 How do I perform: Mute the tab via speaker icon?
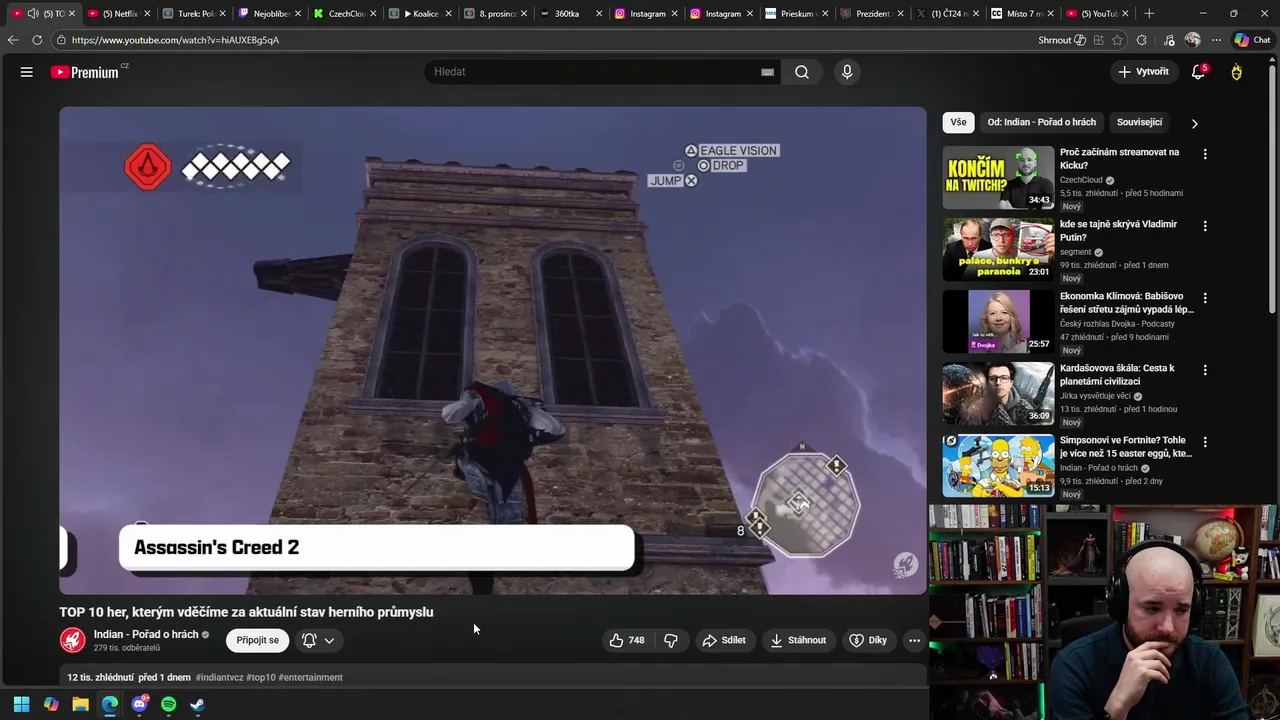[33, 13]
